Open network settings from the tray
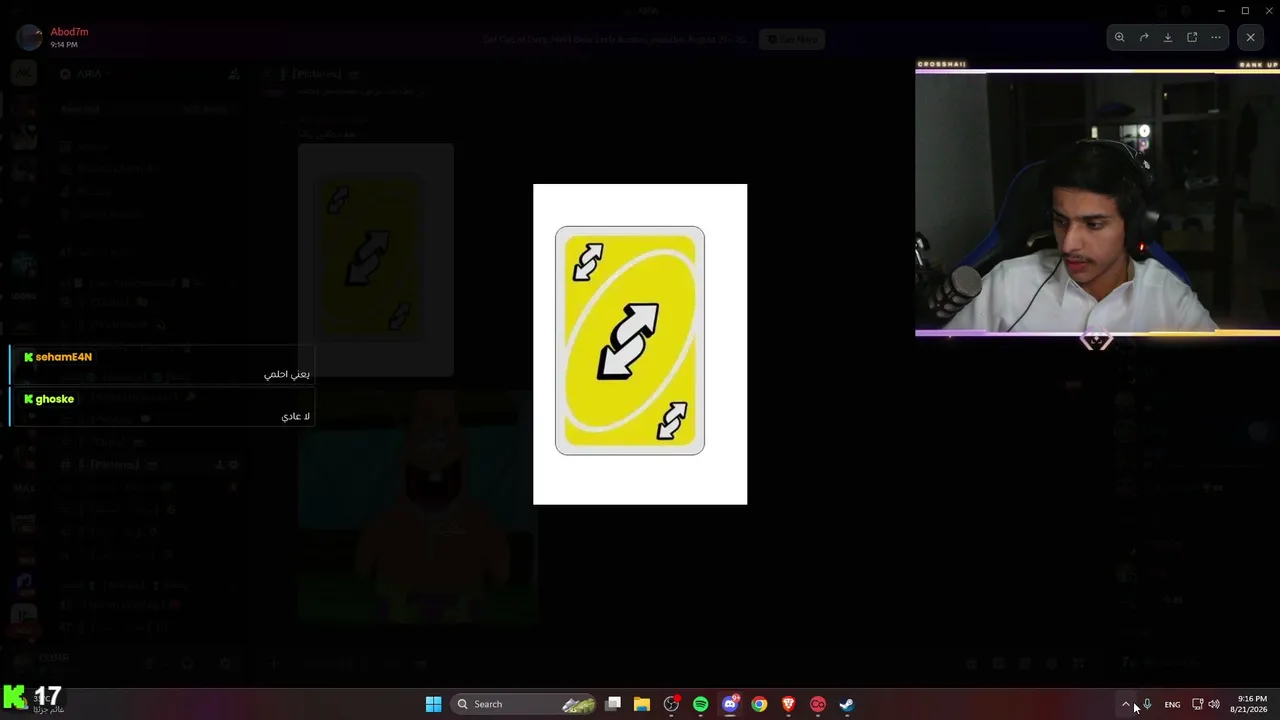1280x720 pixels. (1197, 704)
